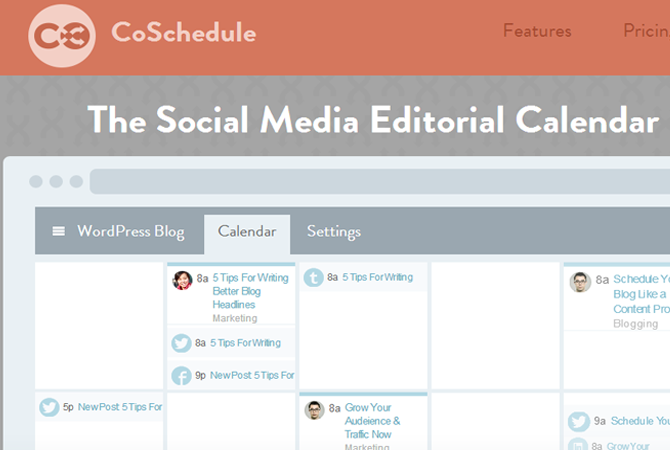Click author avatar on Schedule Your Blog post

point(580,282)
